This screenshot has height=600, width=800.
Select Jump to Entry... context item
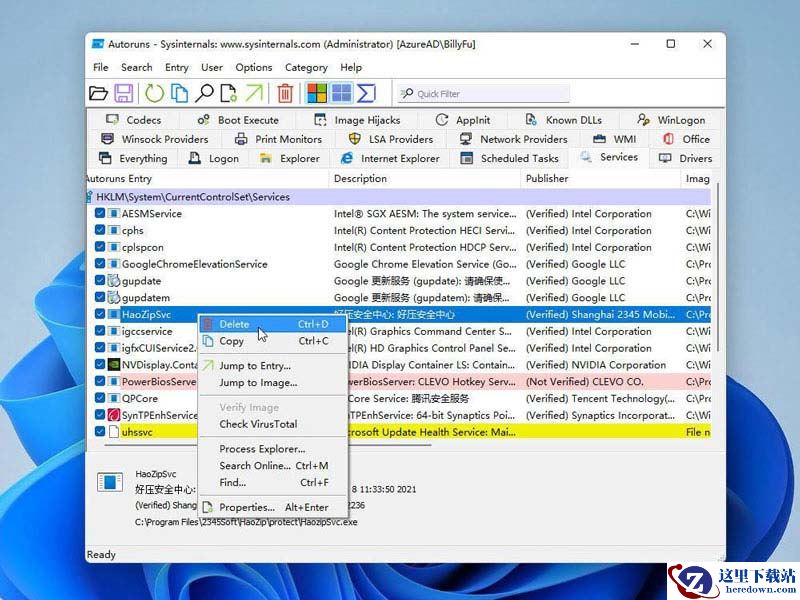[272, 365]
